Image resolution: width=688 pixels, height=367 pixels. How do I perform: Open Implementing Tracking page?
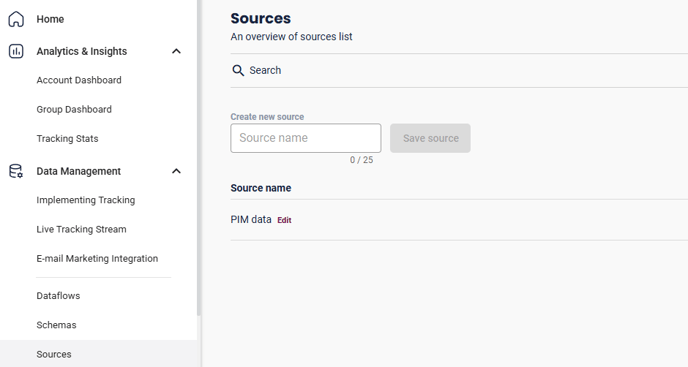(86, 200)
